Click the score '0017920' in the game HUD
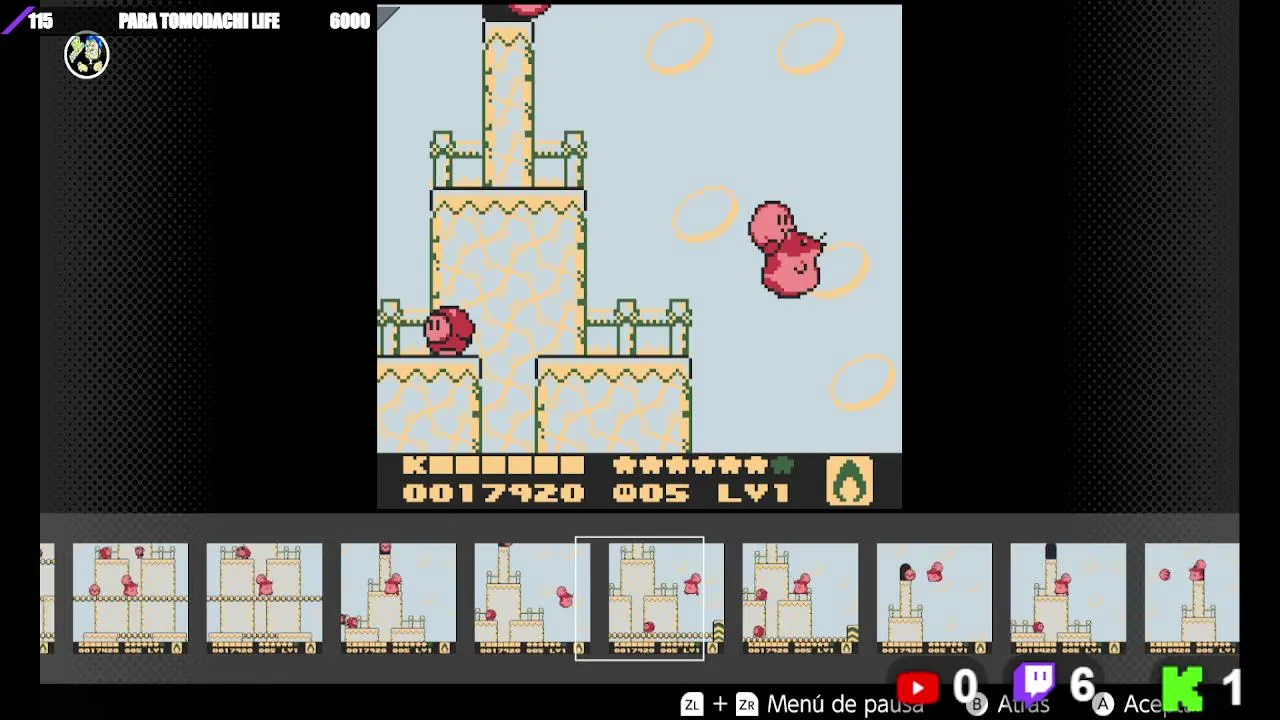Viewport: 1280px width, 720px height. (493, 493)
